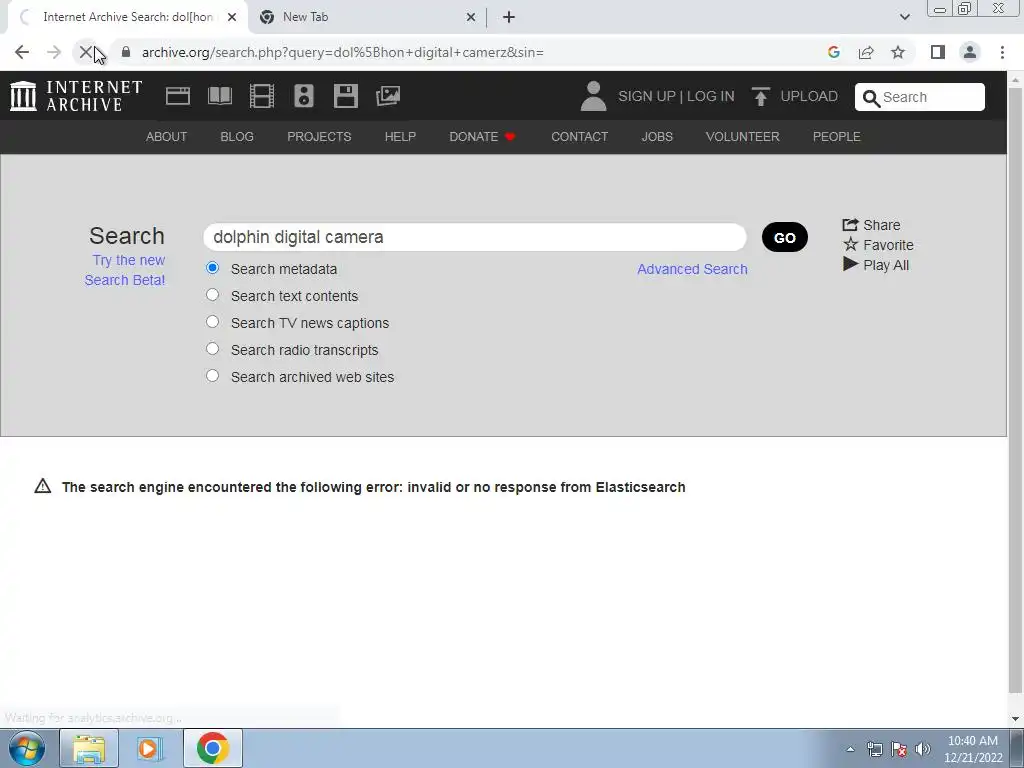Expand the Chrome tab search chevron
1024x768 pixels.
pyautogui.click(x=904, y=17)
